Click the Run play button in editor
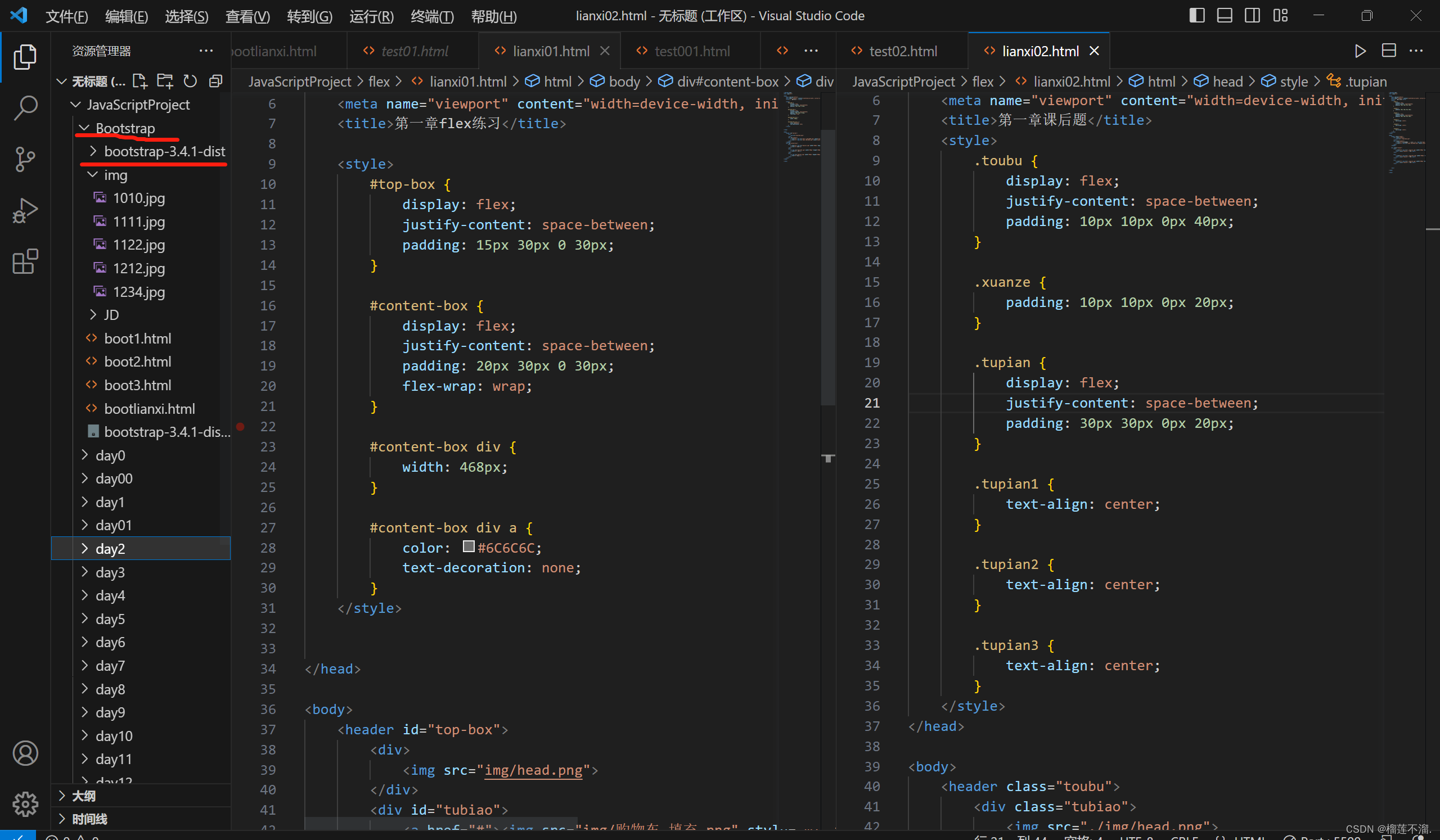Screen dimensions: 1440x840 coord(1360,51)
